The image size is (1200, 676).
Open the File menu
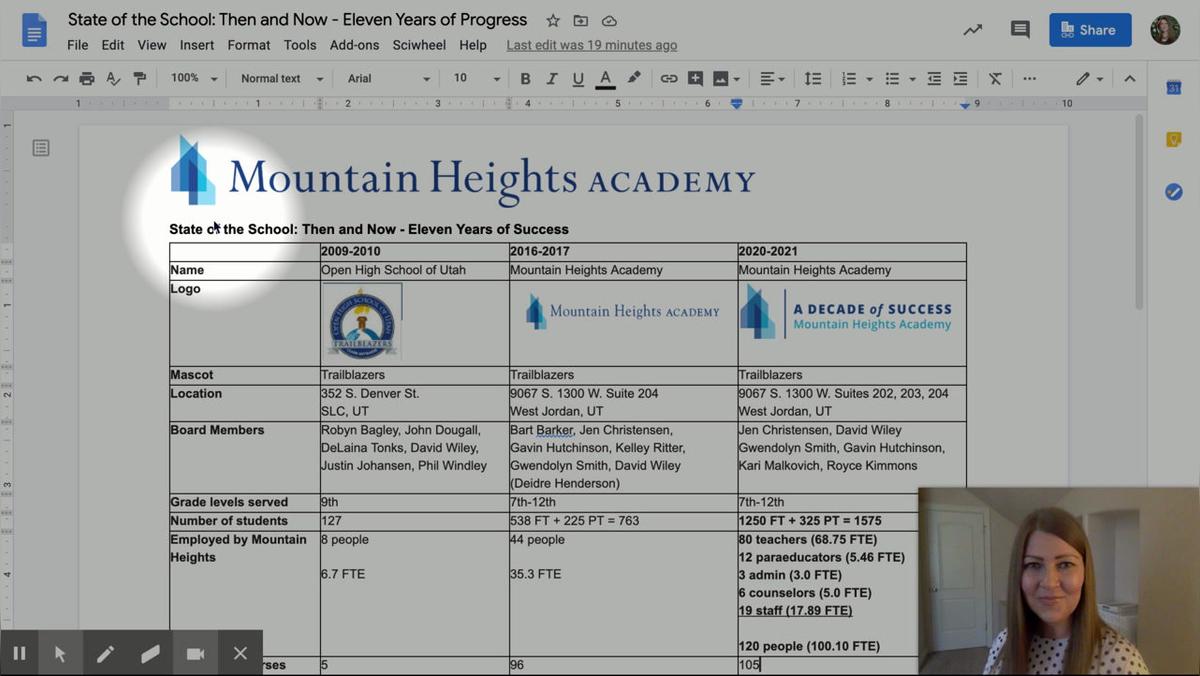click(77, 45)
